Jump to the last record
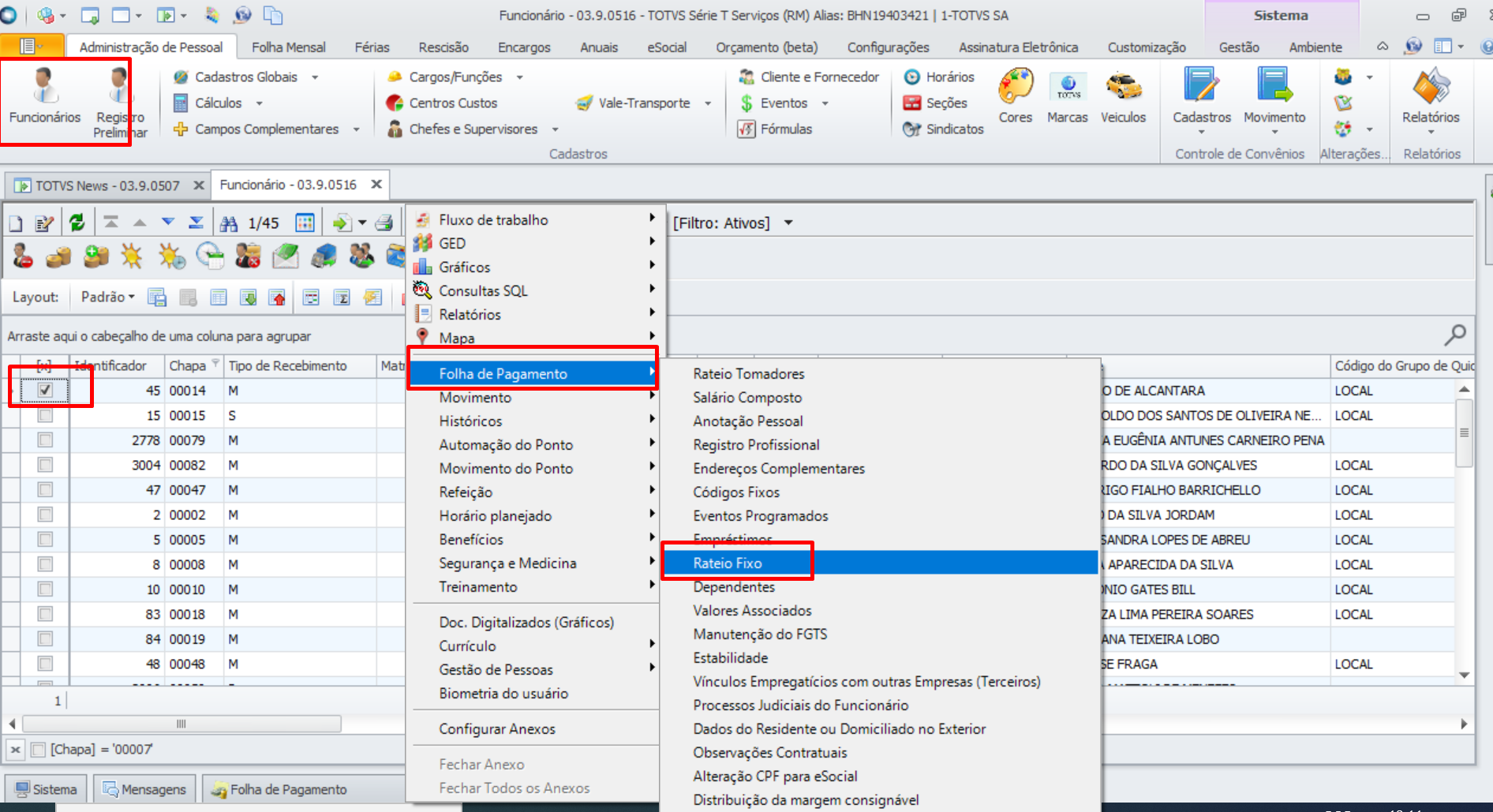1493x812 pixels. point(196,223)
